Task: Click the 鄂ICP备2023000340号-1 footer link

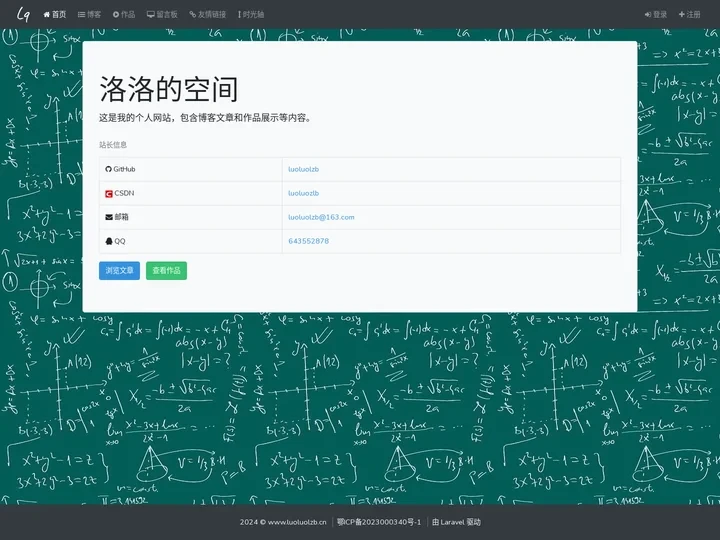Action: coord(379,522)
